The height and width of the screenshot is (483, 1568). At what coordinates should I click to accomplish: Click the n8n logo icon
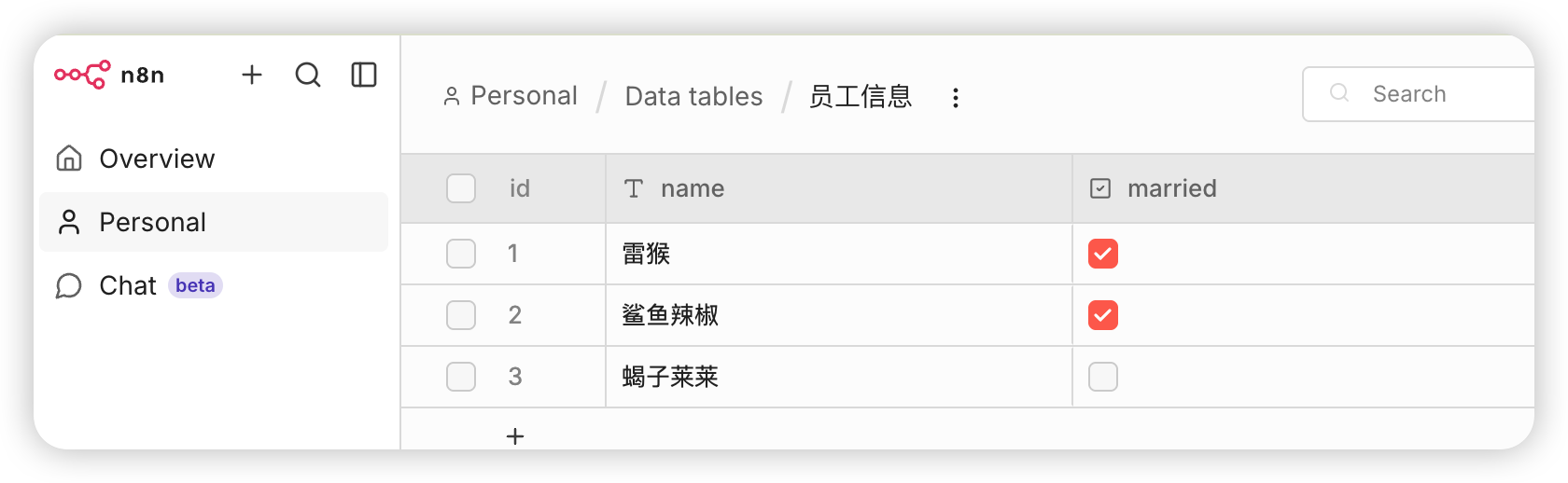click(x=82, y=75)
